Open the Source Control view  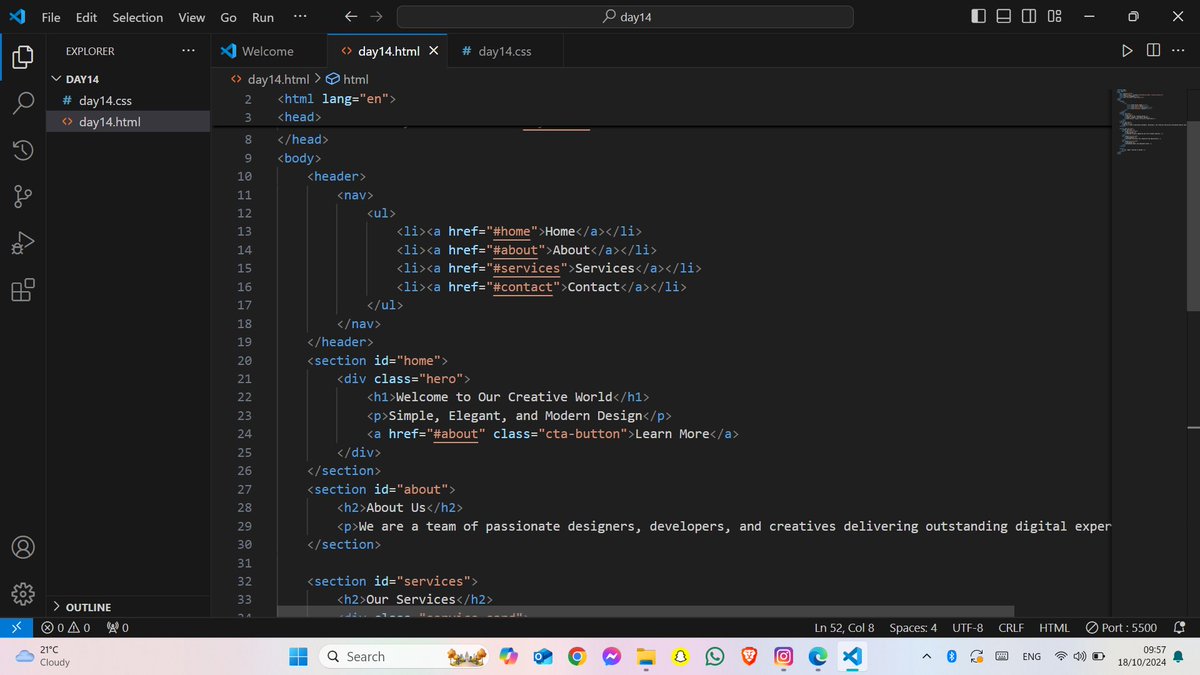(22, 197)
